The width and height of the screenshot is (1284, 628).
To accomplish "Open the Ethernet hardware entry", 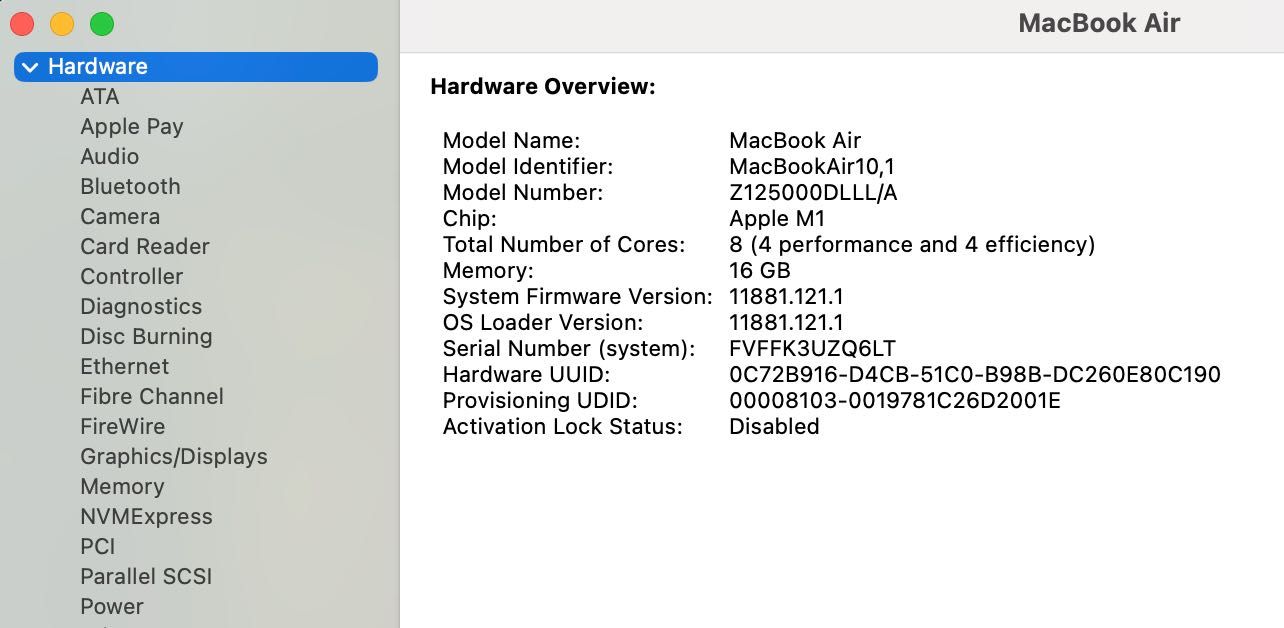I will click(x=125, y=367).
